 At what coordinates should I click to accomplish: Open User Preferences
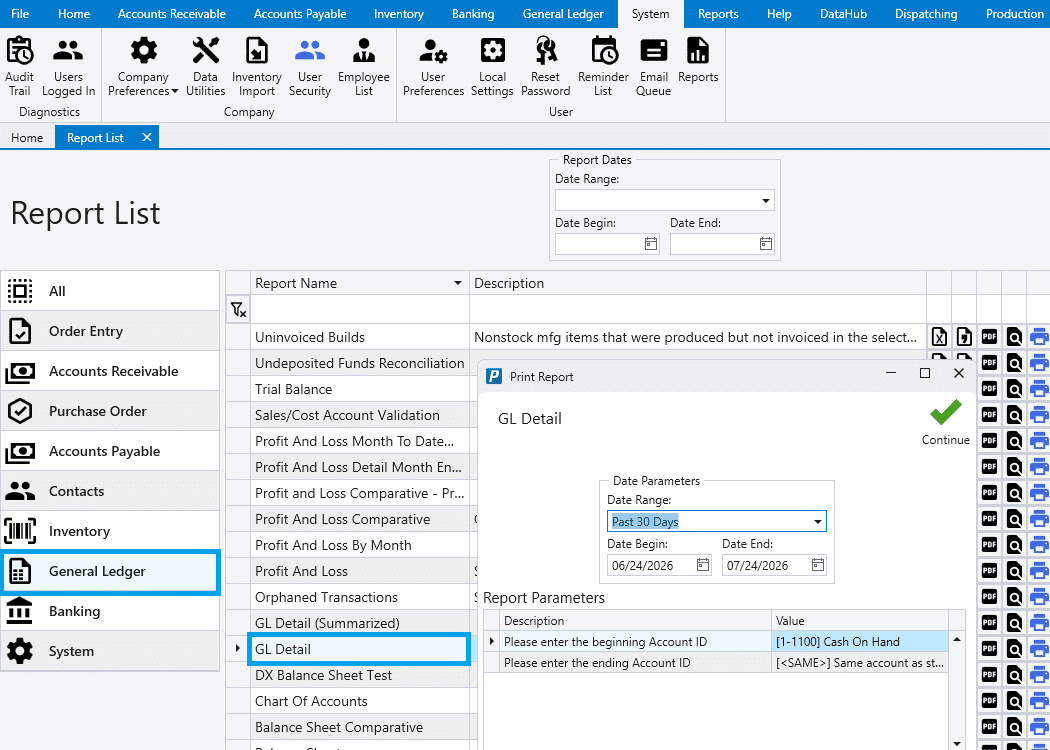pos(433,66)
